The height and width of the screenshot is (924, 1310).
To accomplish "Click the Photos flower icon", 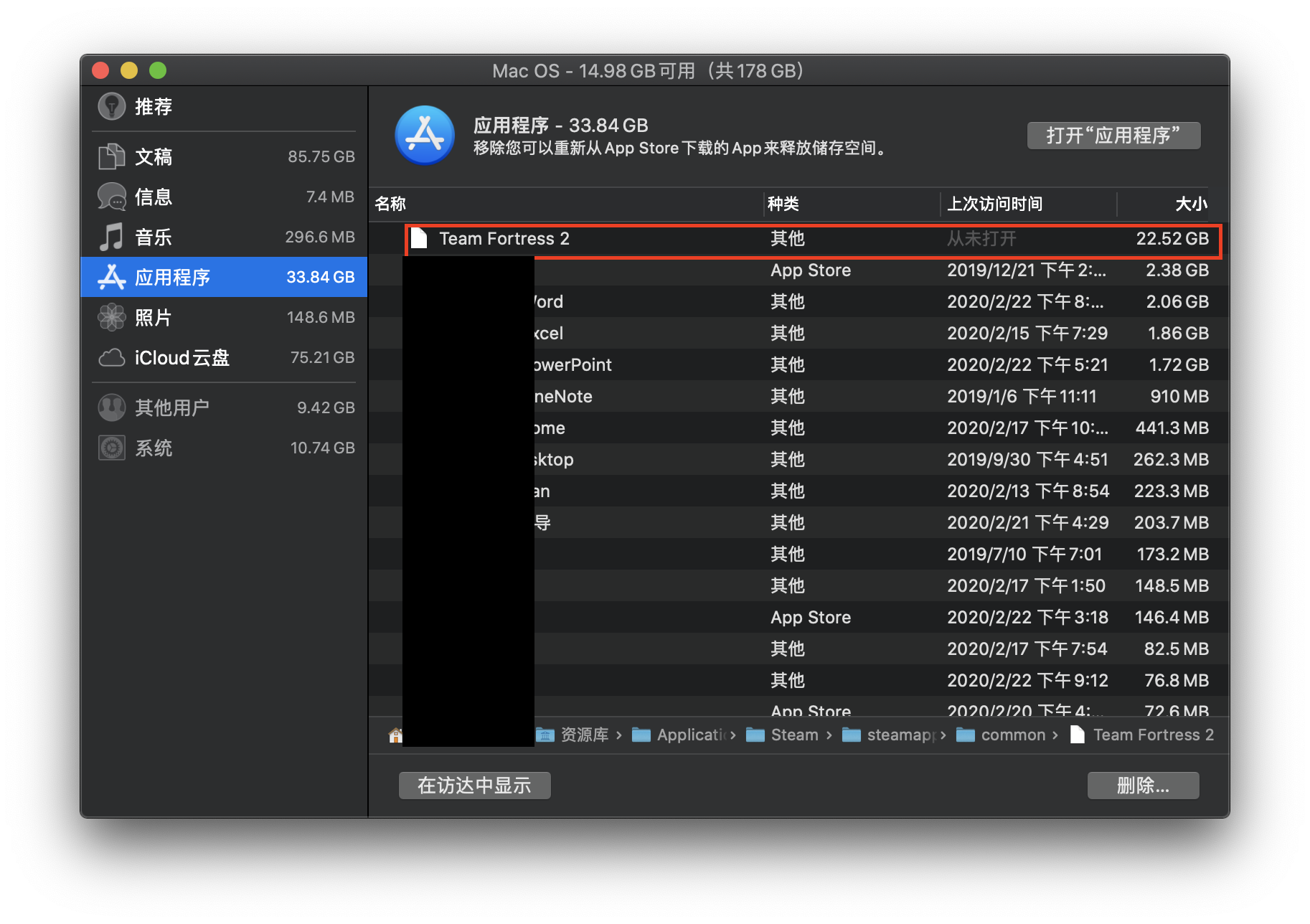I will click(111, 317).
